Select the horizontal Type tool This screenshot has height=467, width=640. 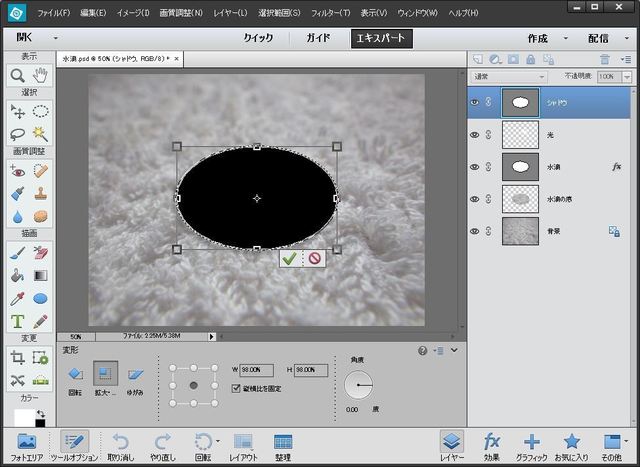point(18,321)
